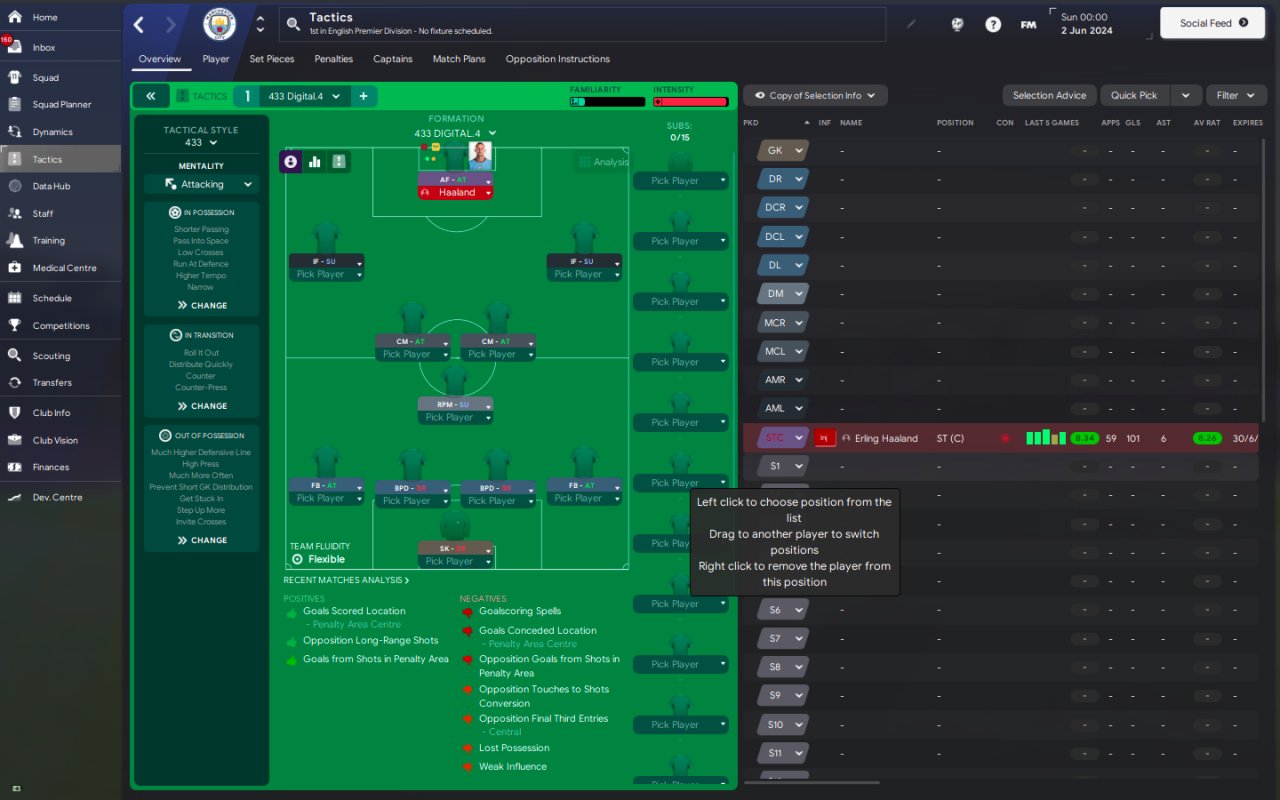1280x800 pixels.
Task: Expand the Formation 433 DIGITAL.4 dropdown
Action: pyautogui.click(x=456, y=133)
